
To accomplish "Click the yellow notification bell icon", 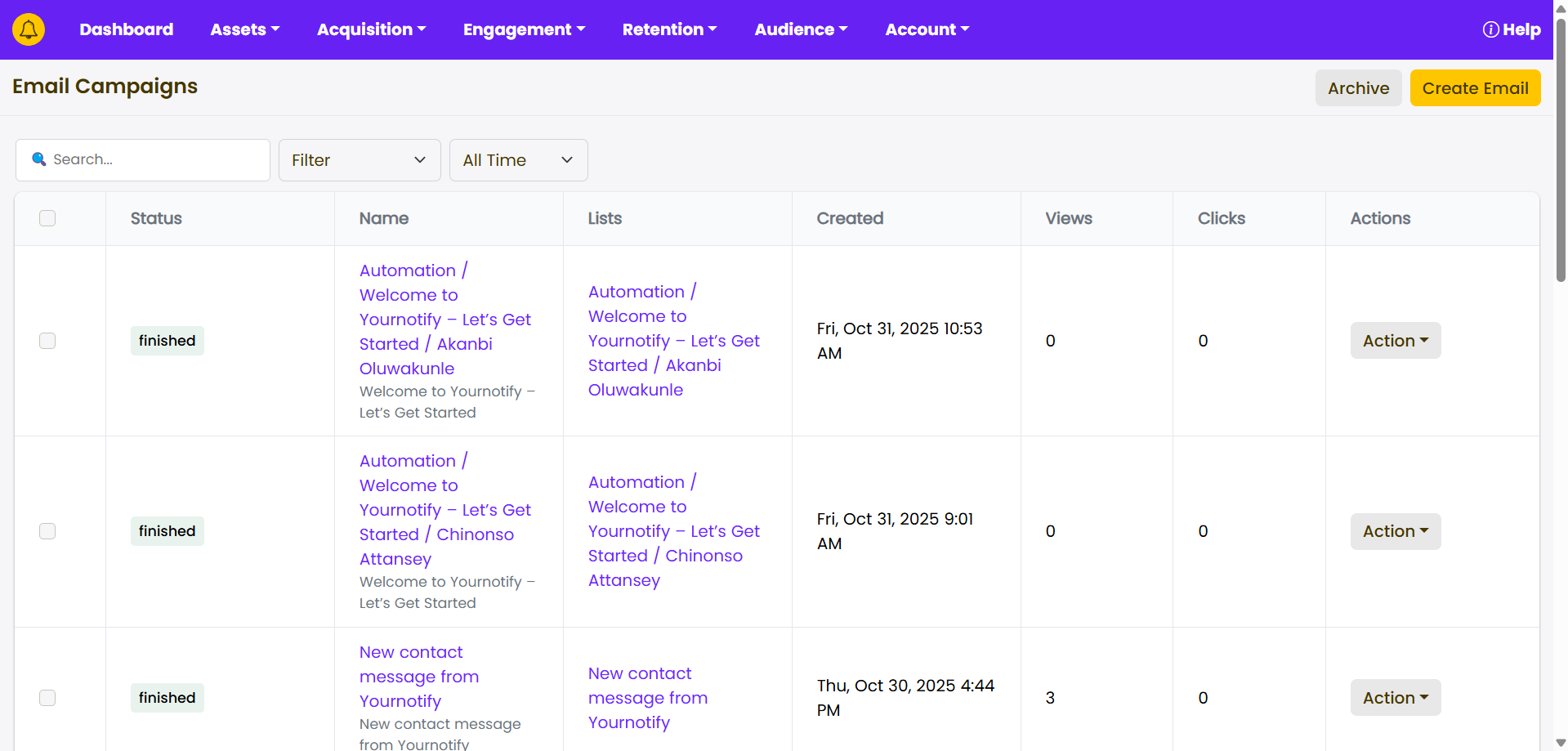I will point(29,29).
